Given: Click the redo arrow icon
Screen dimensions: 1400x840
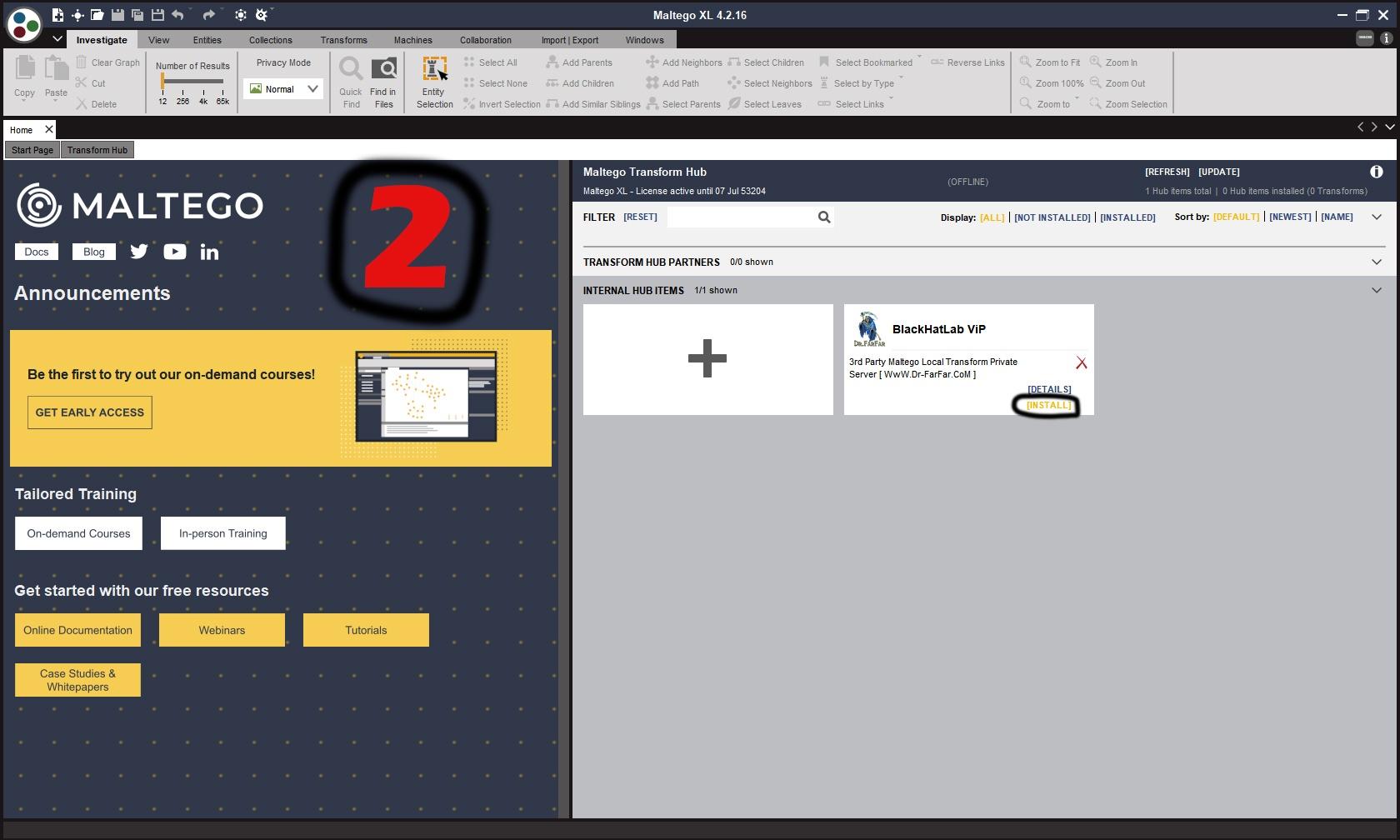Looking at the screenshot, I should tap(209, 15).
